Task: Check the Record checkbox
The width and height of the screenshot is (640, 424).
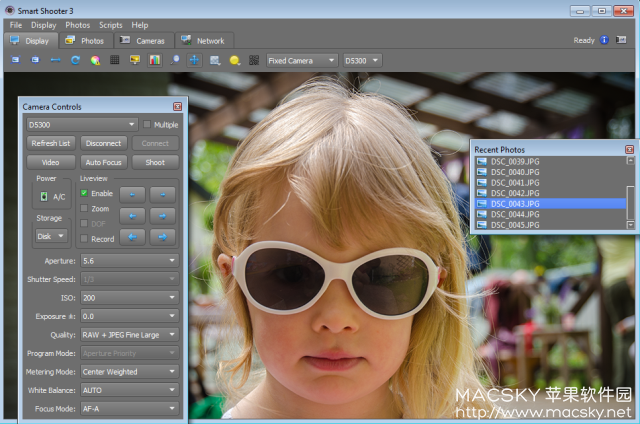Action: pyautogui.click(x=84, y=238)
